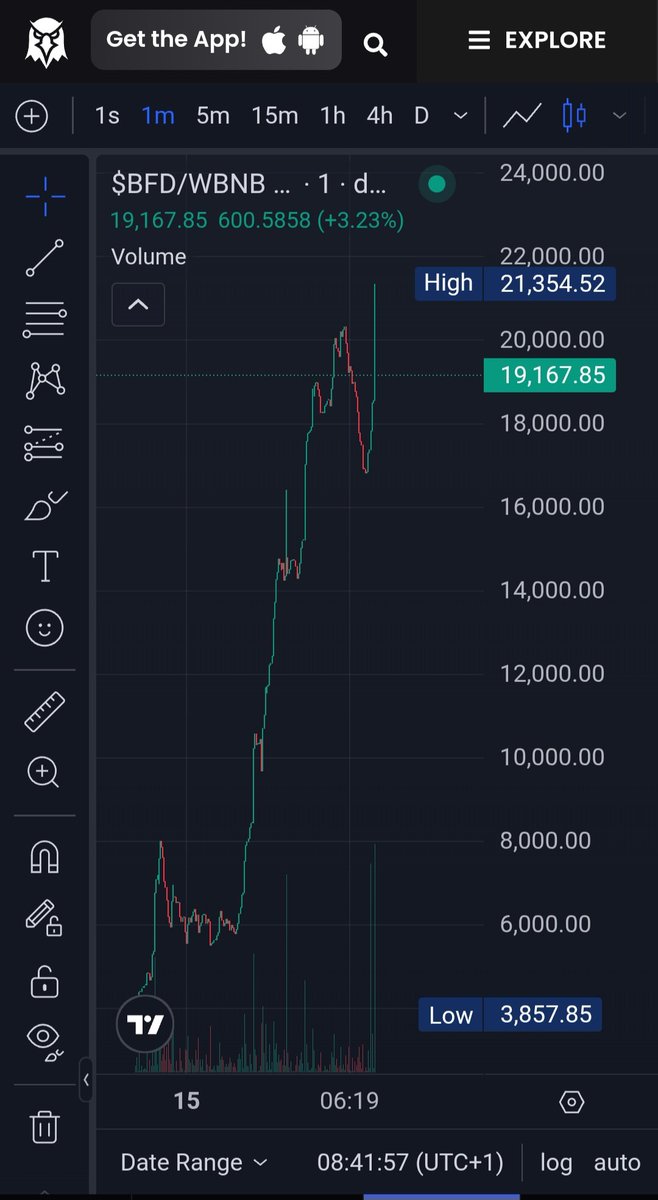Remove drawings with trash icon
This screenshot has height=1200, width=658.
tap(45, 1125)
